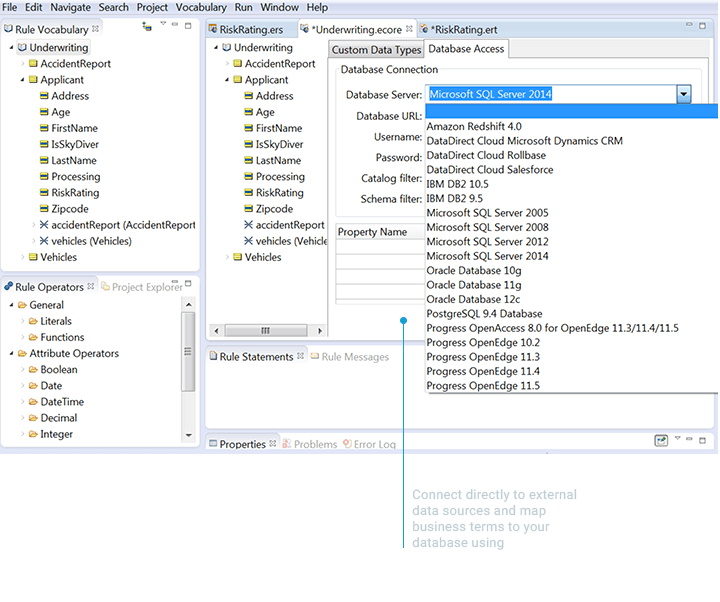Choose Microsoft SQL Server 2012 option

tap(487, 242)
